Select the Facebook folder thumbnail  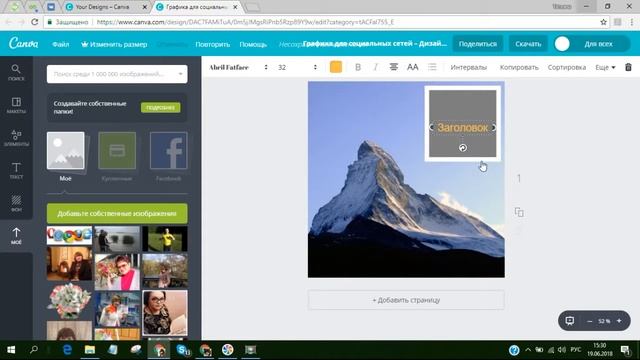pos(169,151)
